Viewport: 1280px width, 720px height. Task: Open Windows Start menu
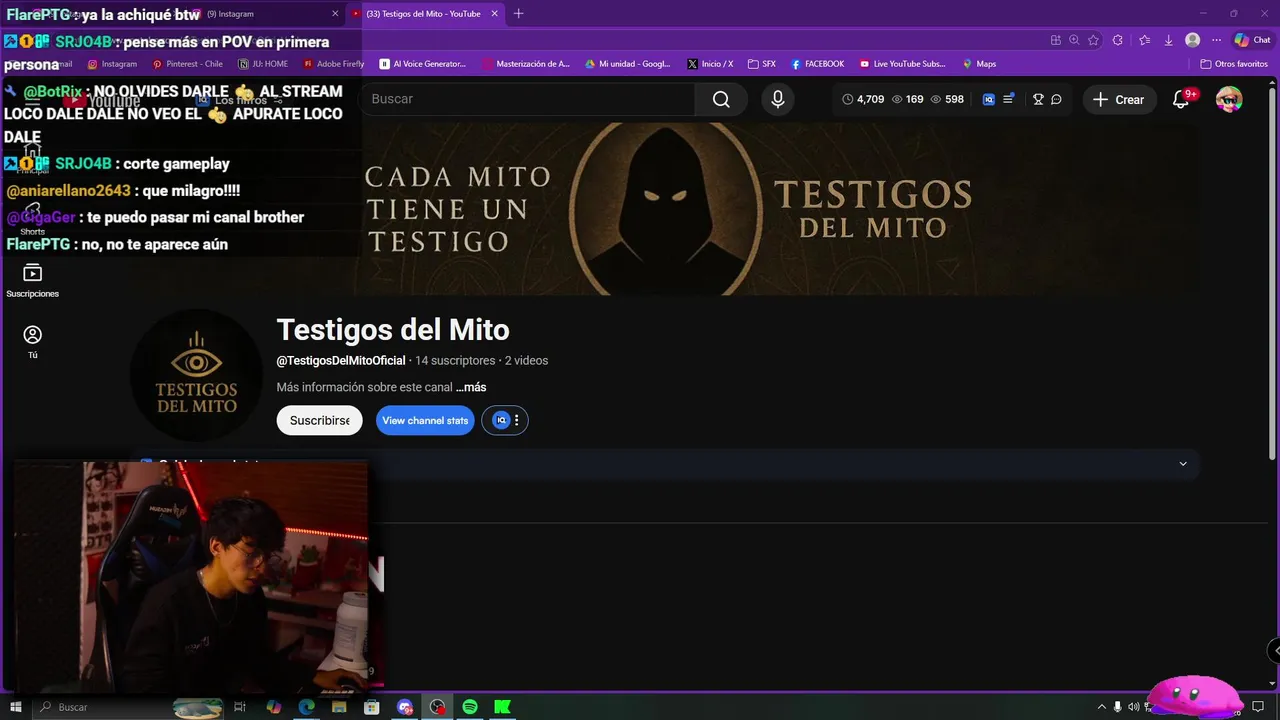[x=15, y=707]
